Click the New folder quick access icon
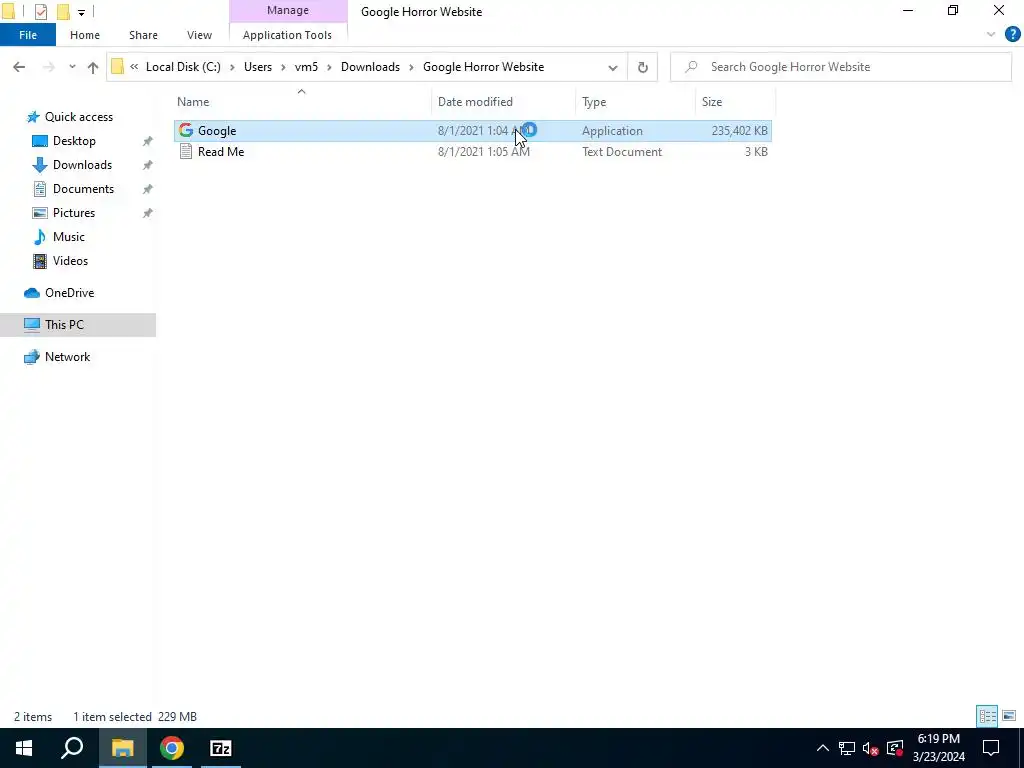 tap(63, 11)
